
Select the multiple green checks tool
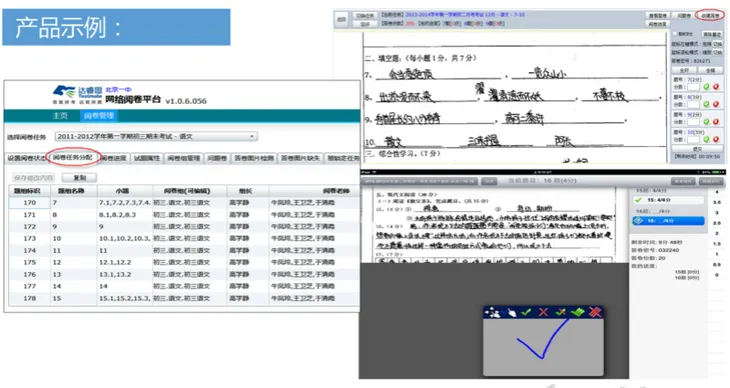(x=578, y=312)
